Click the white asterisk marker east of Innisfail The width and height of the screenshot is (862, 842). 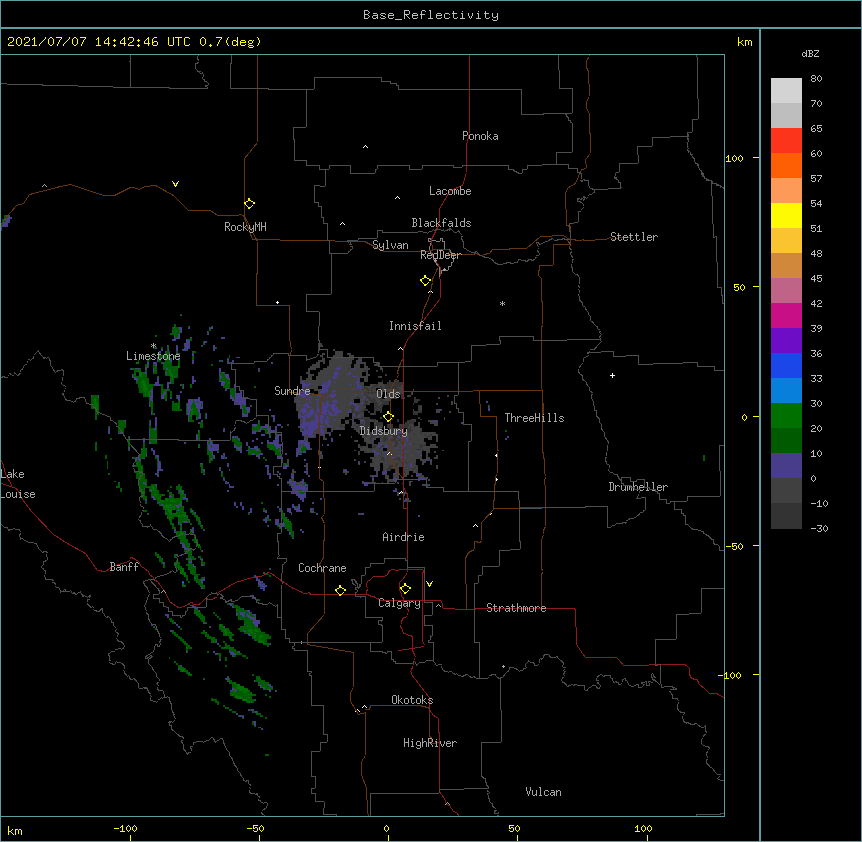pos(502,303)
